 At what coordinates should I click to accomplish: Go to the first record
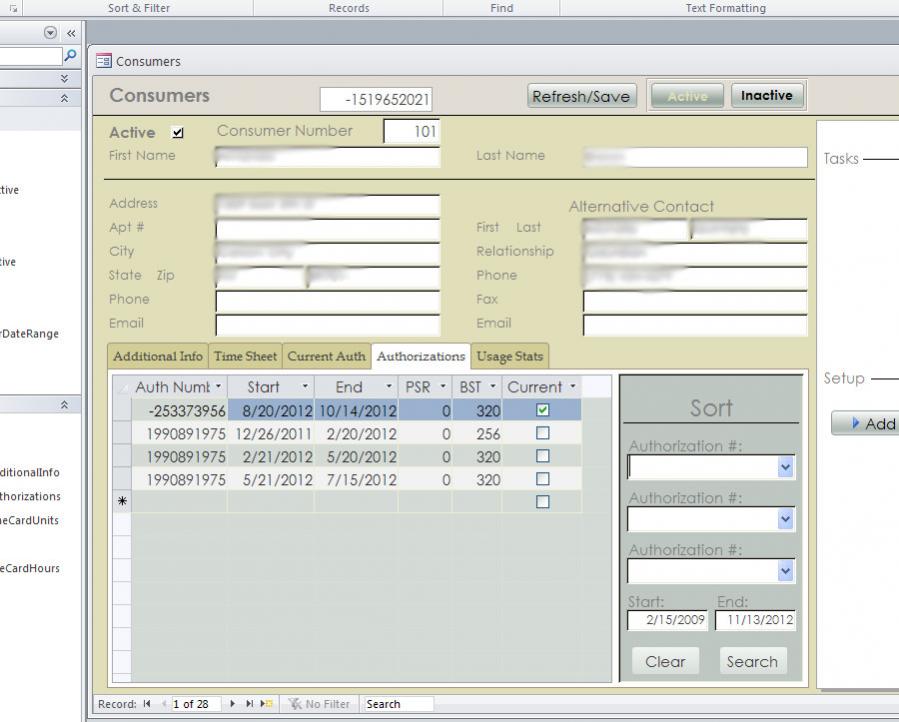pos(147,704)
